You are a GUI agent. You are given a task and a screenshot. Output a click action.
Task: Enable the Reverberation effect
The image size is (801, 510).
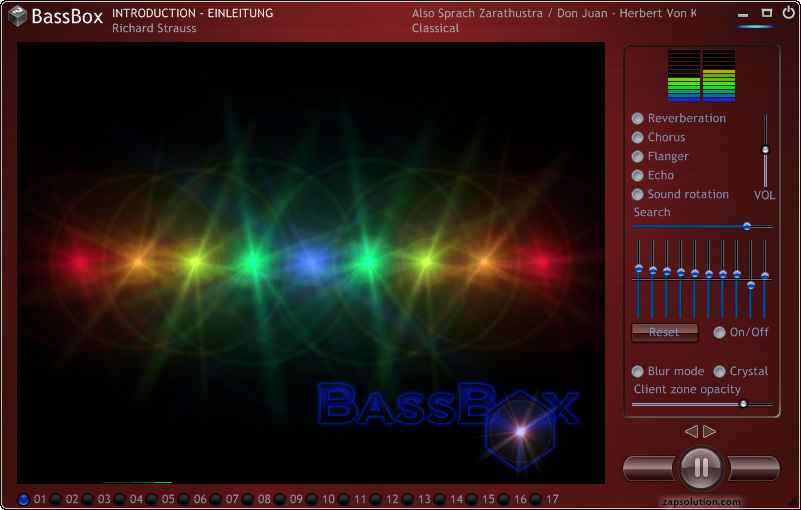pos(638,119)
